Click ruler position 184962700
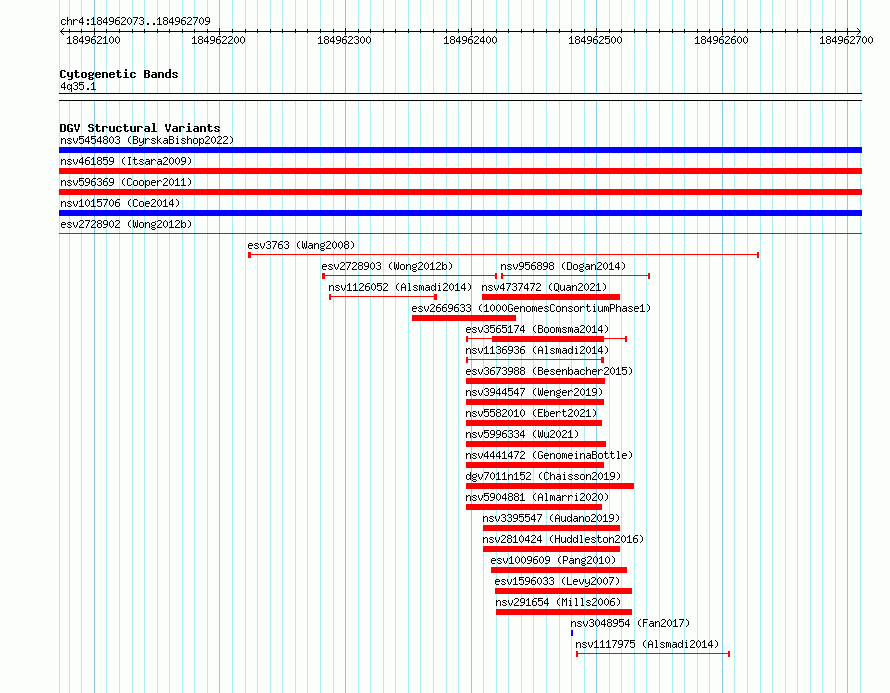 [x=846, y=40]
